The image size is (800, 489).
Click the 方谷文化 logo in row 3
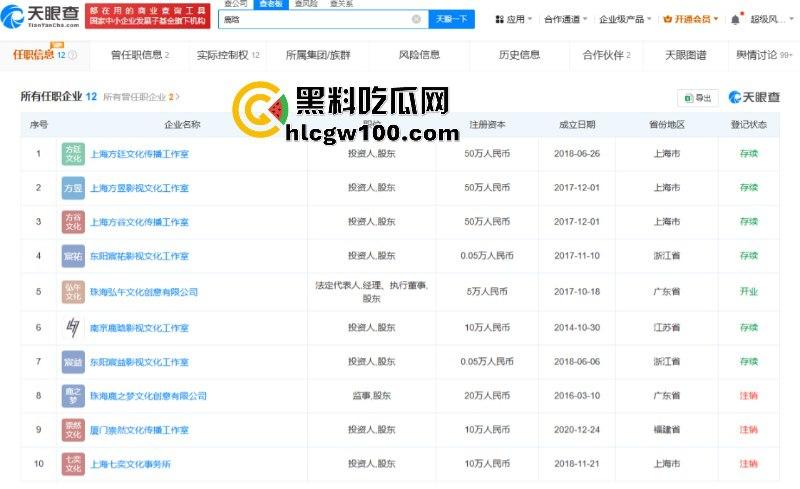(x=73, y=222)
